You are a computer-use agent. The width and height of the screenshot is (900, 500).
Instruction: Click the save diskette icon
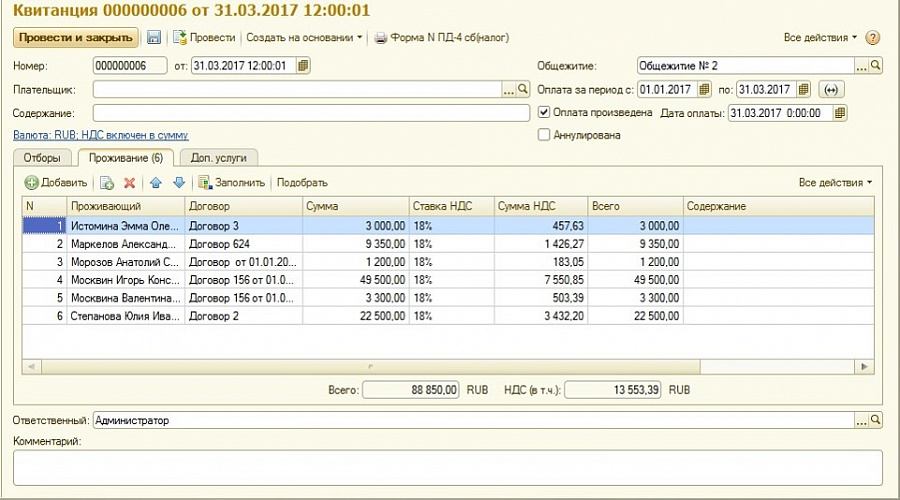[x=154, y=37]
